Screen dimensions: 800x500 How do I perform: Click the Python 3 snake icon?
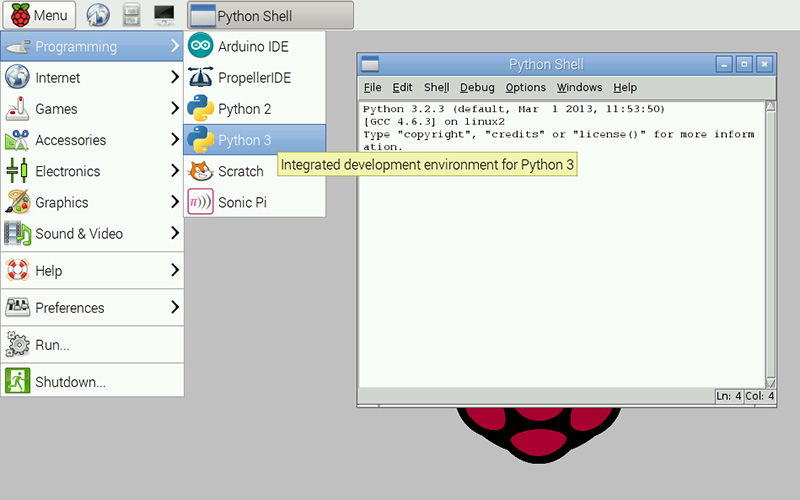(201, 139)
